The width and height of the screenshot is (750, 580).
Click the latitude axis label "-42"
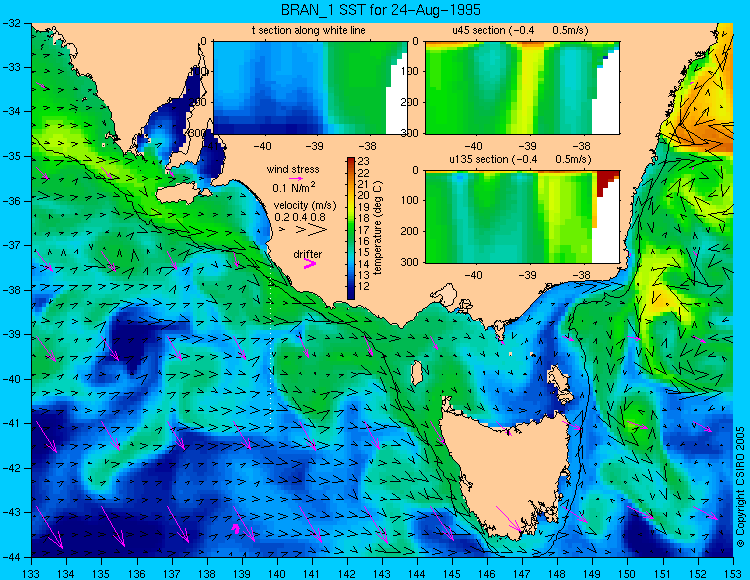(x=13, y=468)
